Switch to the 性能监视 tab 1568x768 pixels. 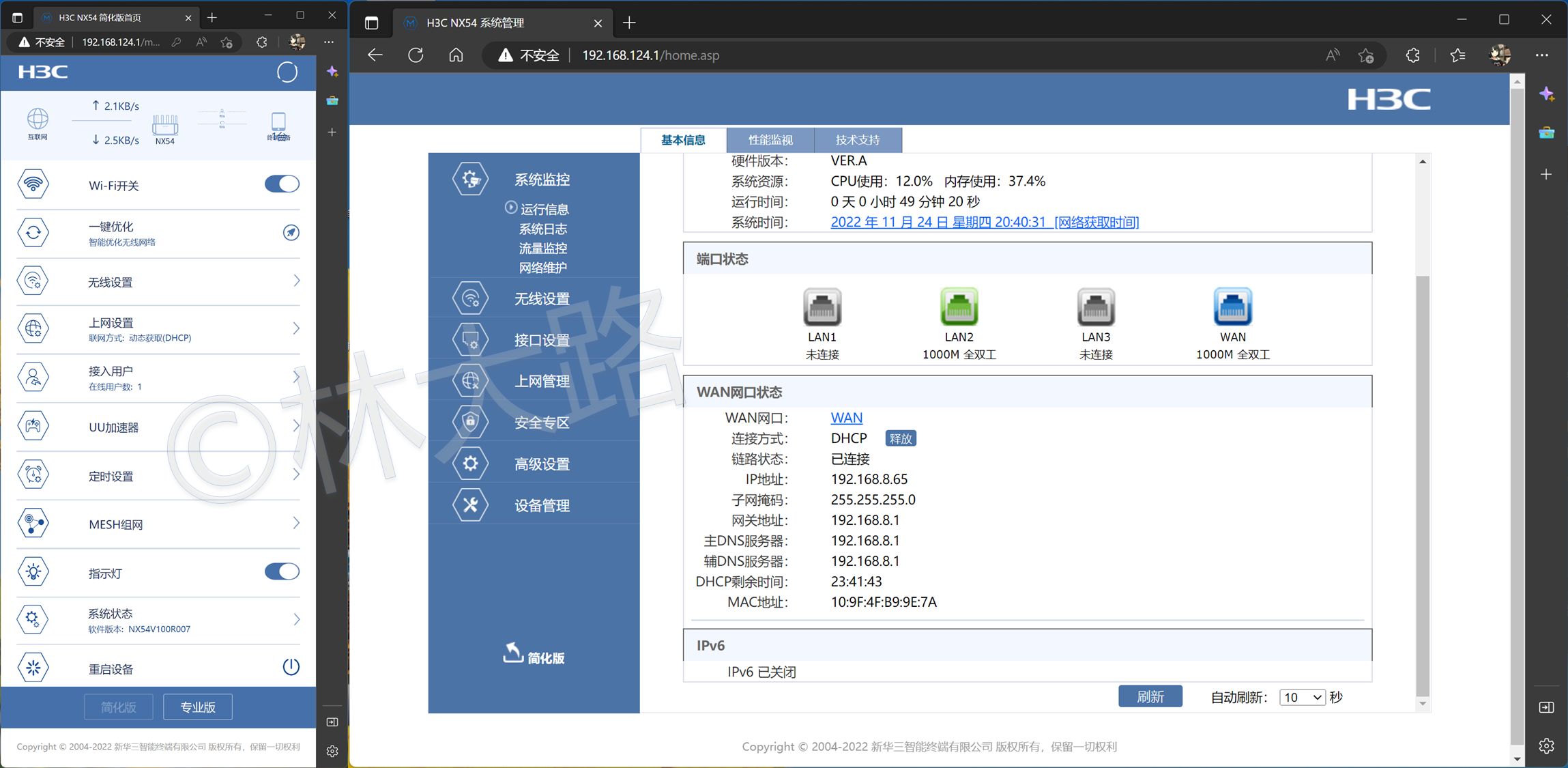coord(770,139)
